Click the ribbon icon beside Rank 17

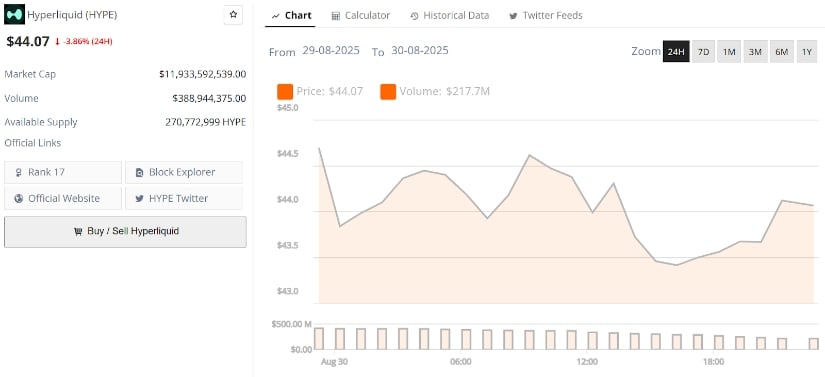tap(18, 172)
